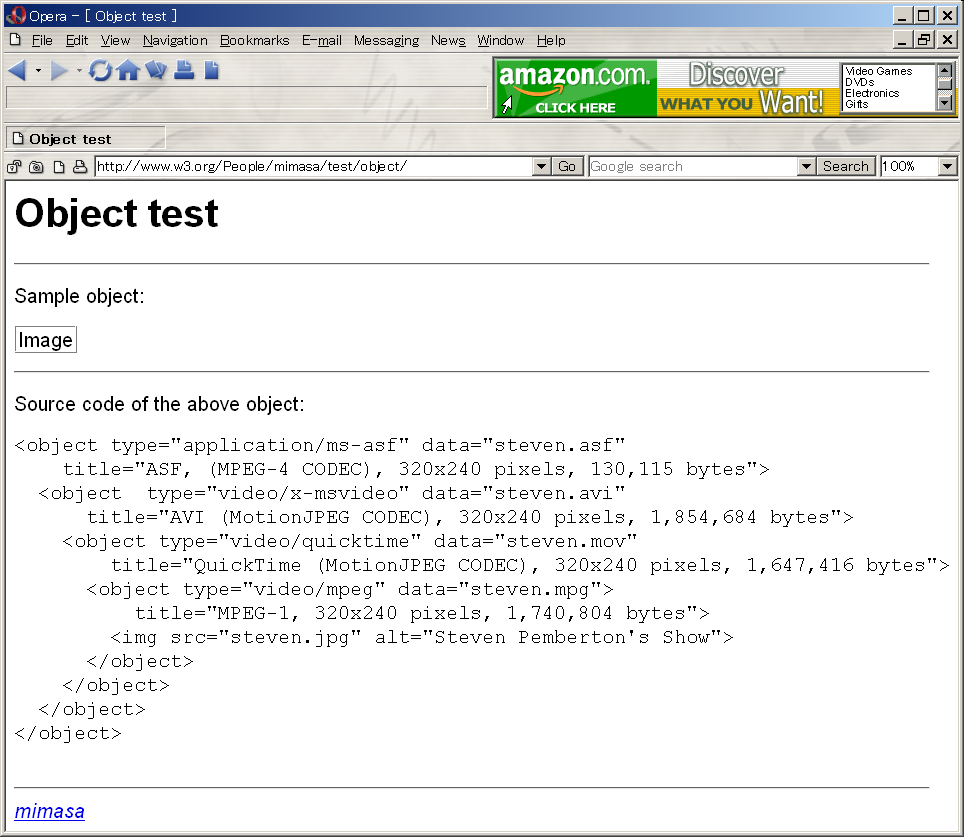Toggle document mode icon beside the address bar

coord(59,167)
